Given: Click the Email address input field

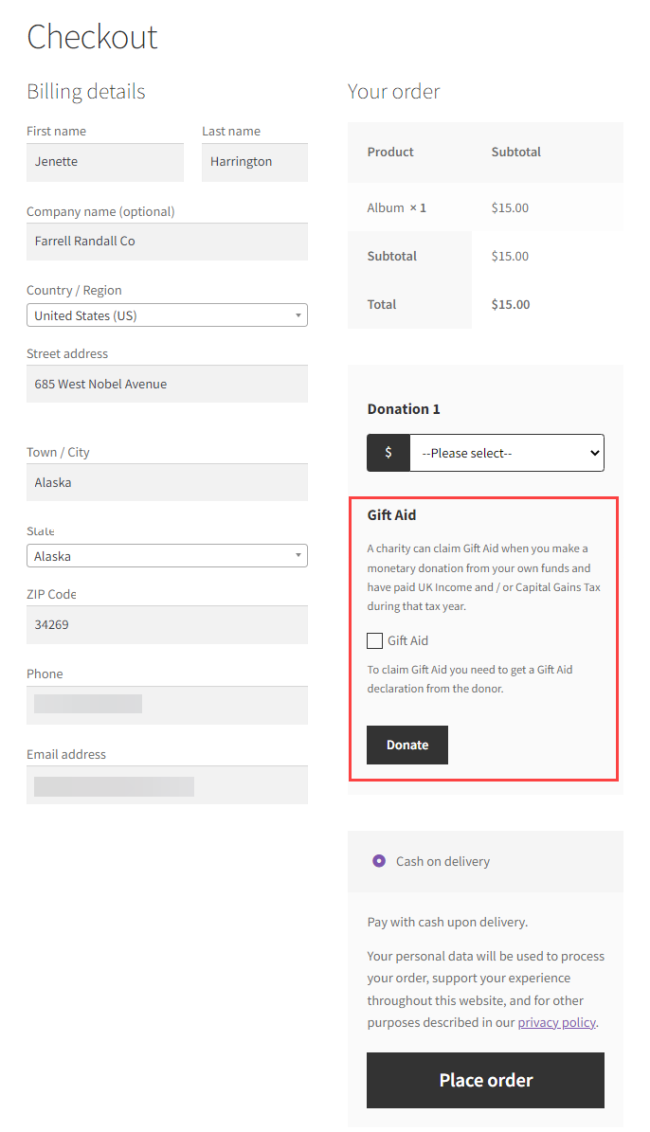Looking at the screenshot, I should pos(167,785).
